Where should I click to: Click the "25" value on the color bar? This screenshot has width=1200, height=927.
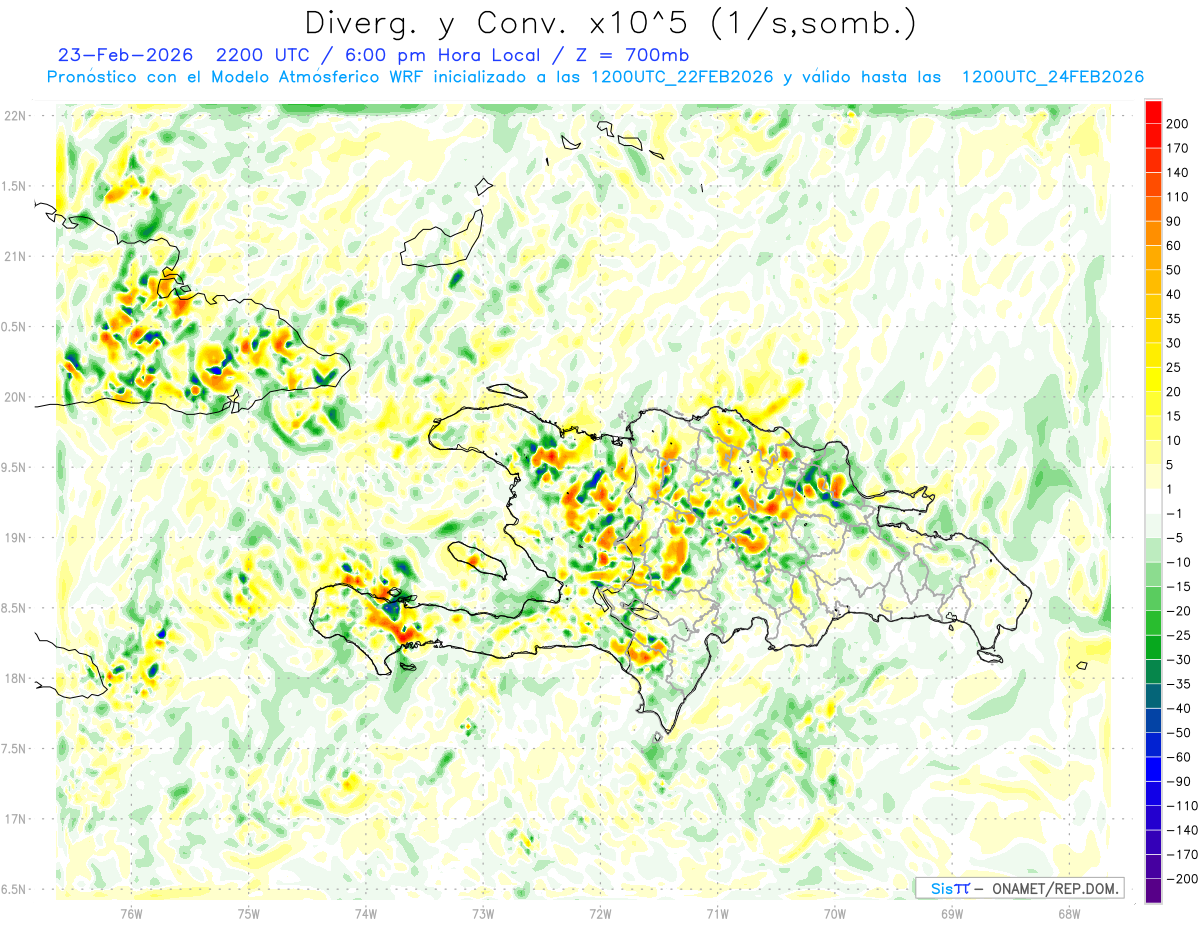click(x=1173, y=367)
